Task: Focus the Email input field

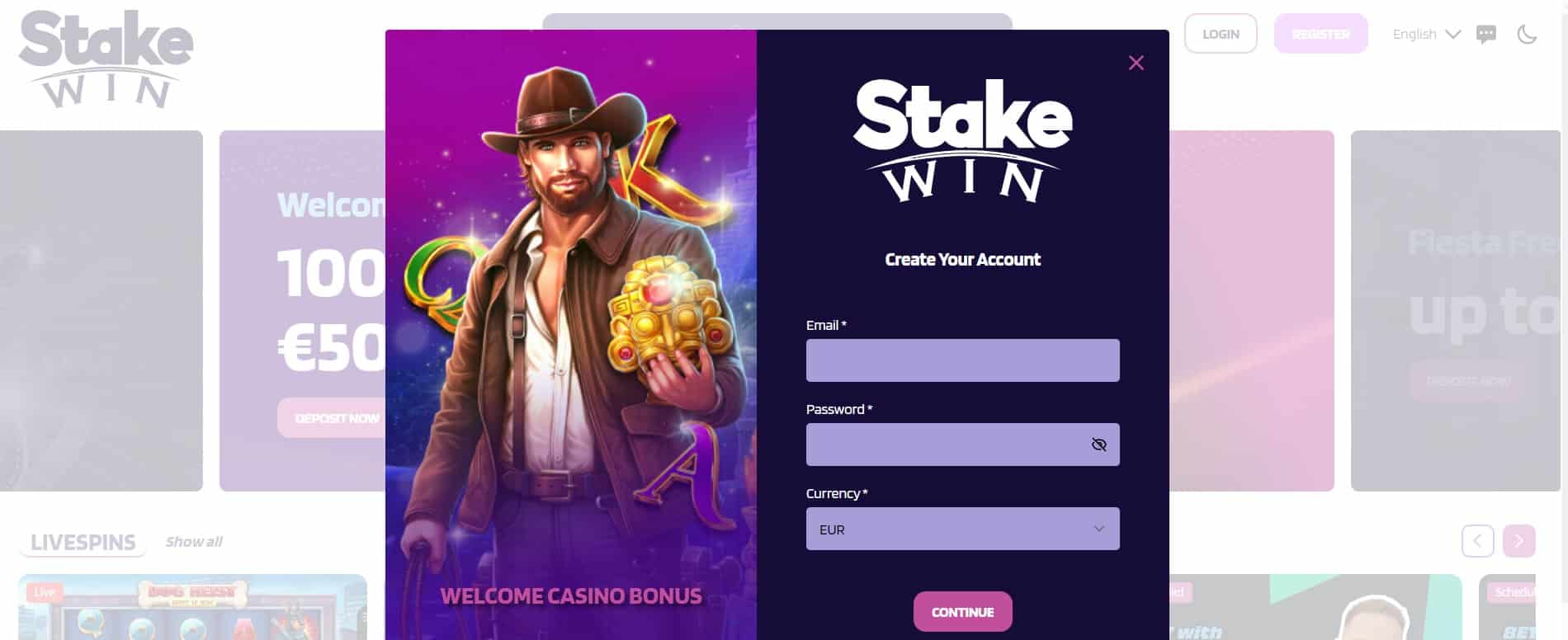Action: 962,360
